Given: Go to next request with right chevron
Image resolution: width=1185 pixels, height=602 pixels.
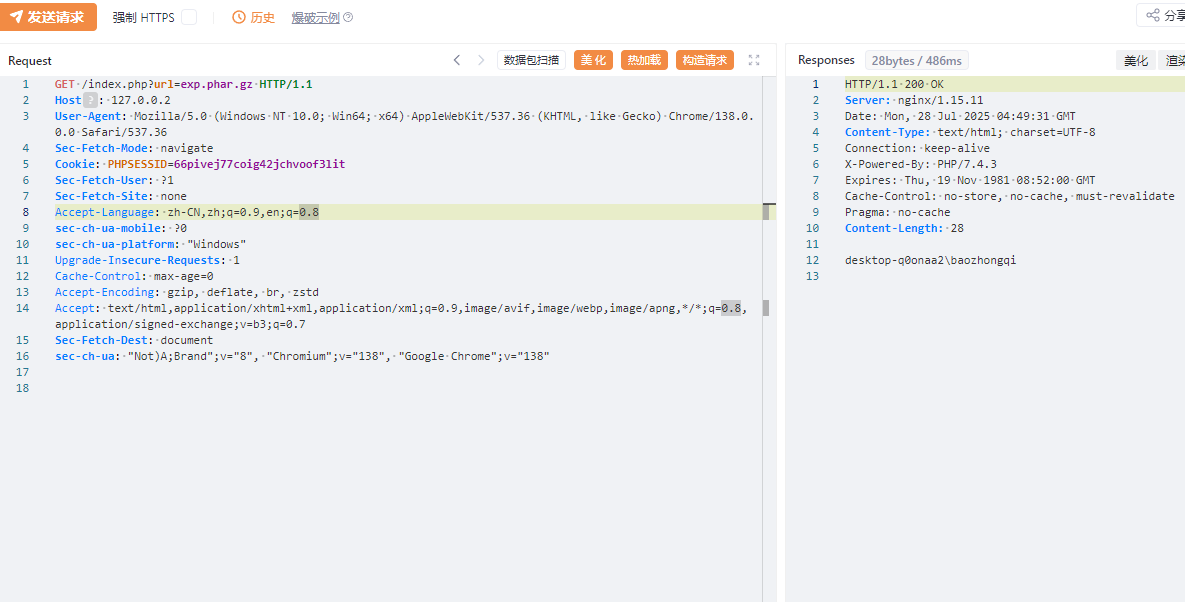Looking at the screenshot, I should pos(481,60).
